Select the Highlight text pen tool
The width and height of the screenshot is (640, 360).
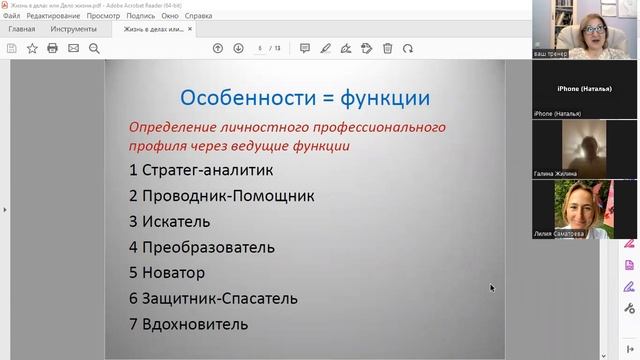click(x=325, y=49)
